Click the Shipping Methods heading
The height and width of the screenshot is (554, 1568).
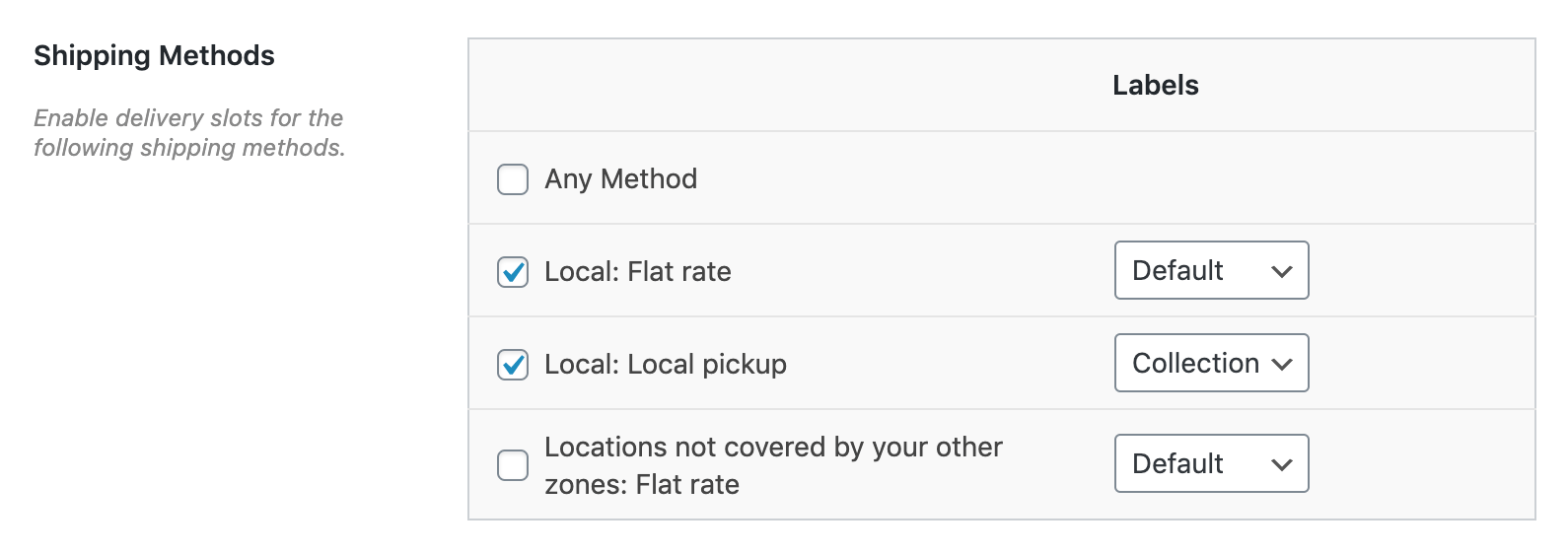click(154, 56)
